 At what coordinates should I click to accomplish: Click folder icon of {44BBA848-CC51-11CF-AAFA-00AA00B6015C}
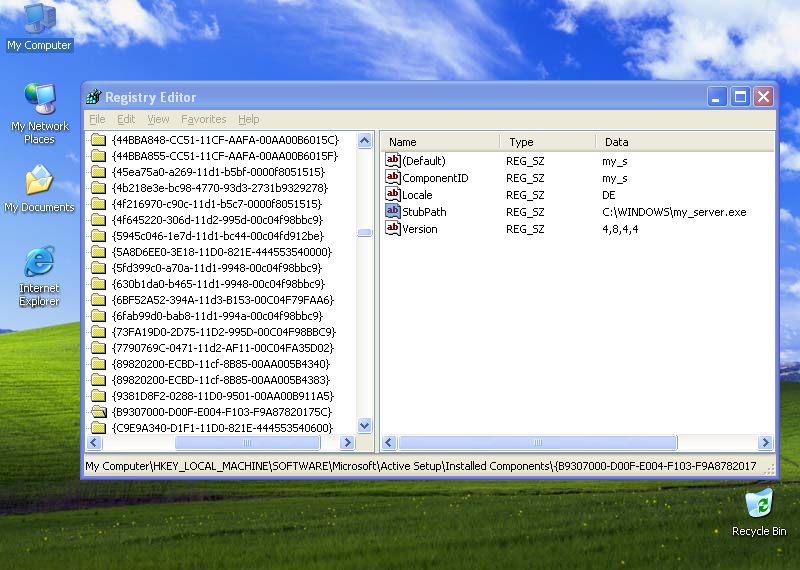pyautogui.click(x=98, y=140)
